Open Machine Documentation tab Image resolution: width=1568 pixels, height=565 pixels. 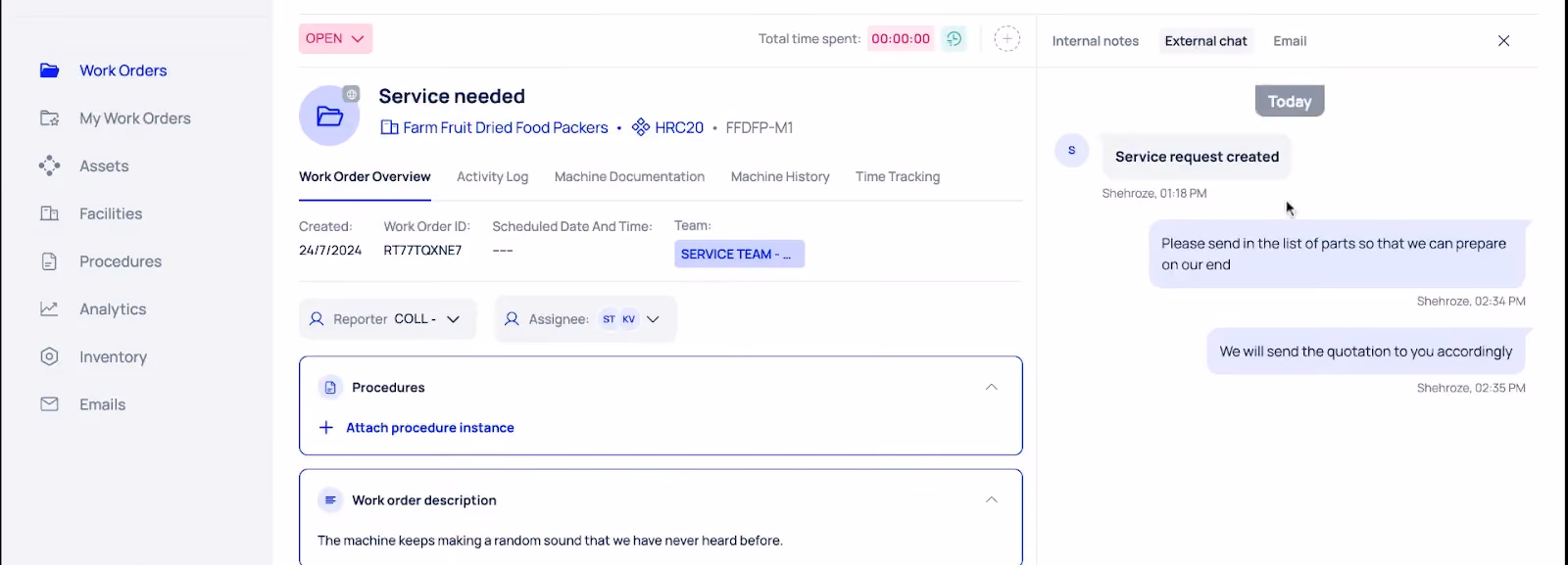[629, 177]
